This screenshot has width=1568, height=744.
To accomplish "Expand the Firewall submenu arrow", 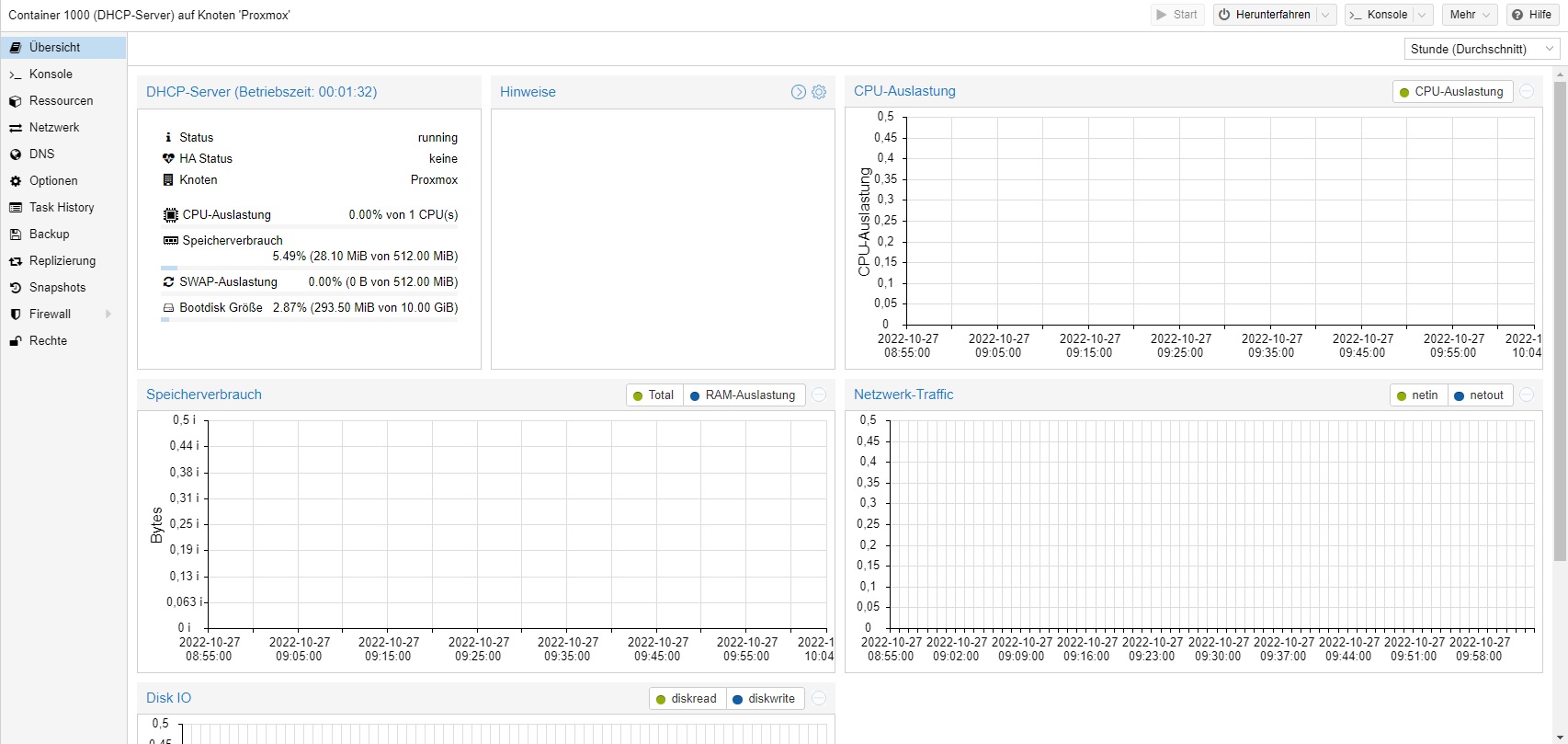I will point(108,315).
